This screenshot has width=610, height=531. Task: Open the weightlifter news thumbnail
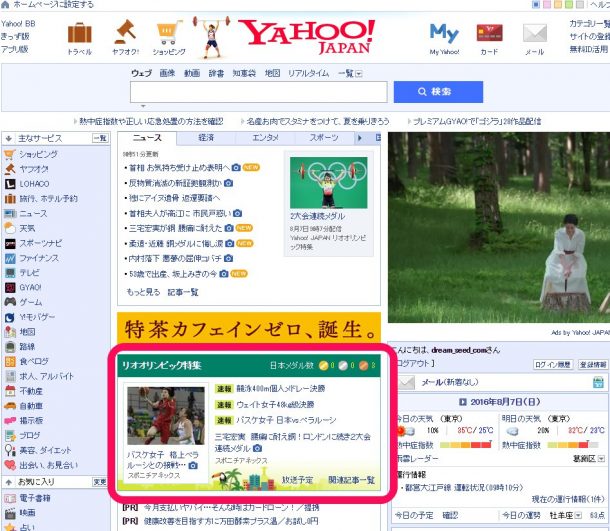(x=329, y=183)
